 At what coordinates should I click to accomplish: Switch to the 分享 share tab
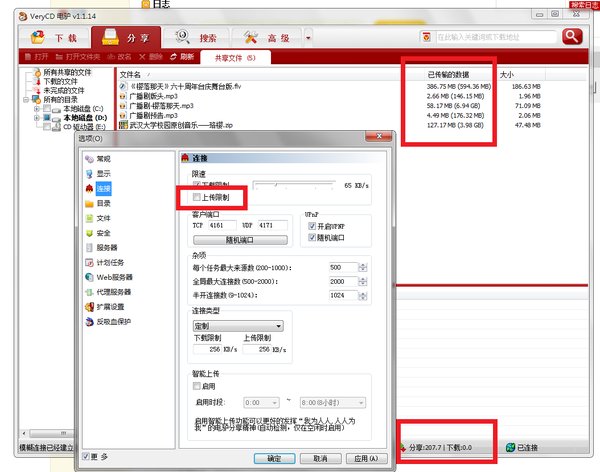pos(126,38)
